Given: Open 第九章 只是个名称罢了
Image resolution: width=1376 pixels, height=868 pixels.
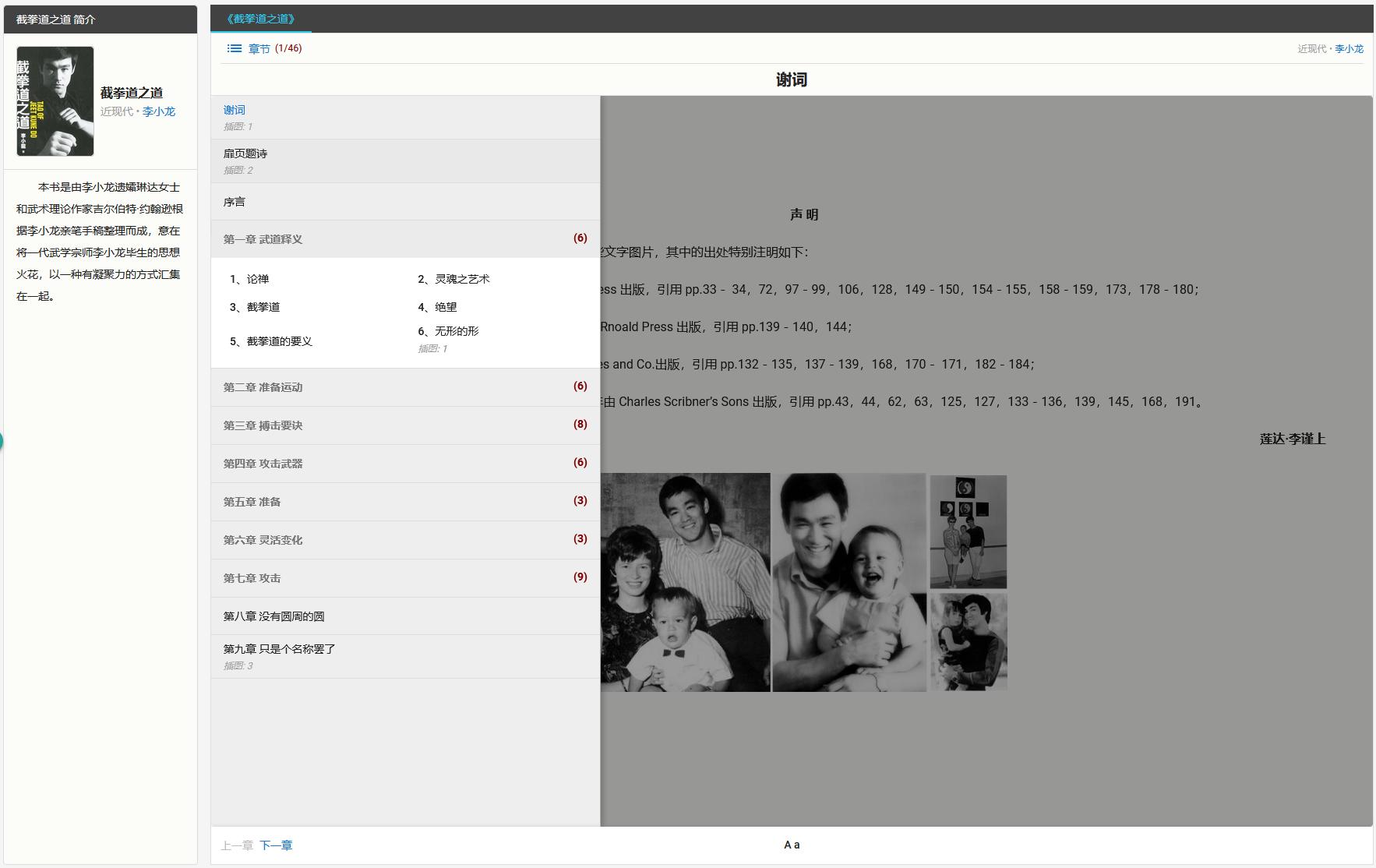Looking at the screenshot, I should [x=279, y=649].
